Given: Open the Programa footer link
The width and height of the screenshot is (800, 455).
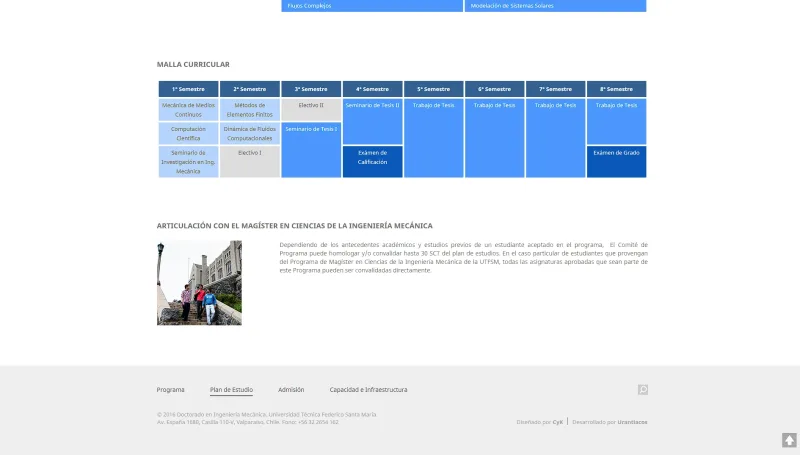Looking at the screenshot, I should click(x=170, y=390).
